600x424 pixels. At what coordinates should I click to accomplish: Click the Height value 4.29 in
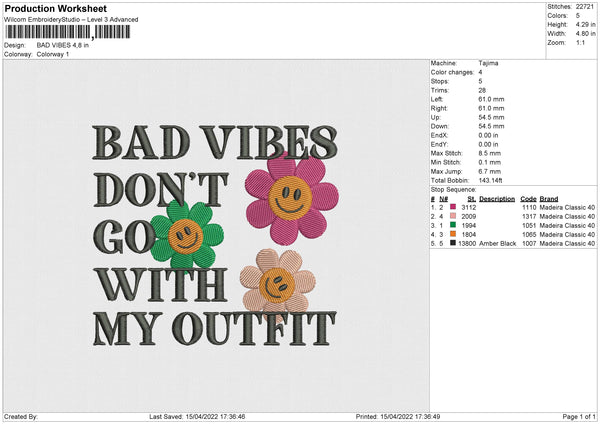[586, 24]
